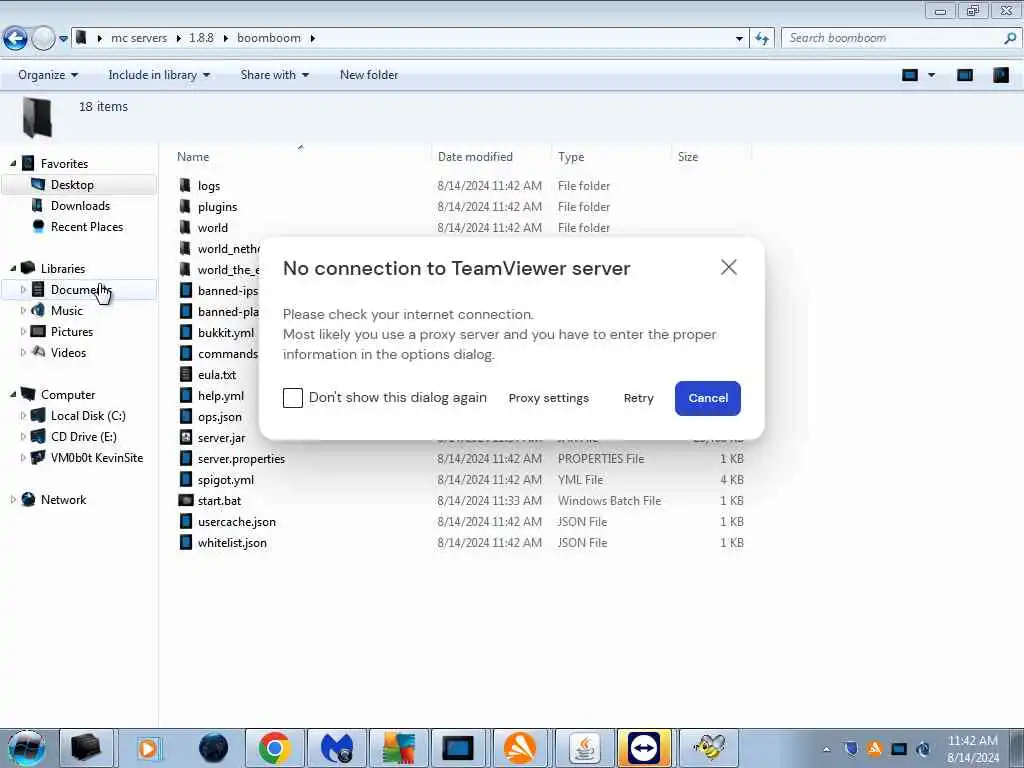
Task: Open the taskbar clock showing 11:42 AM
Action: pyautogui.click(x=973, y=748)
